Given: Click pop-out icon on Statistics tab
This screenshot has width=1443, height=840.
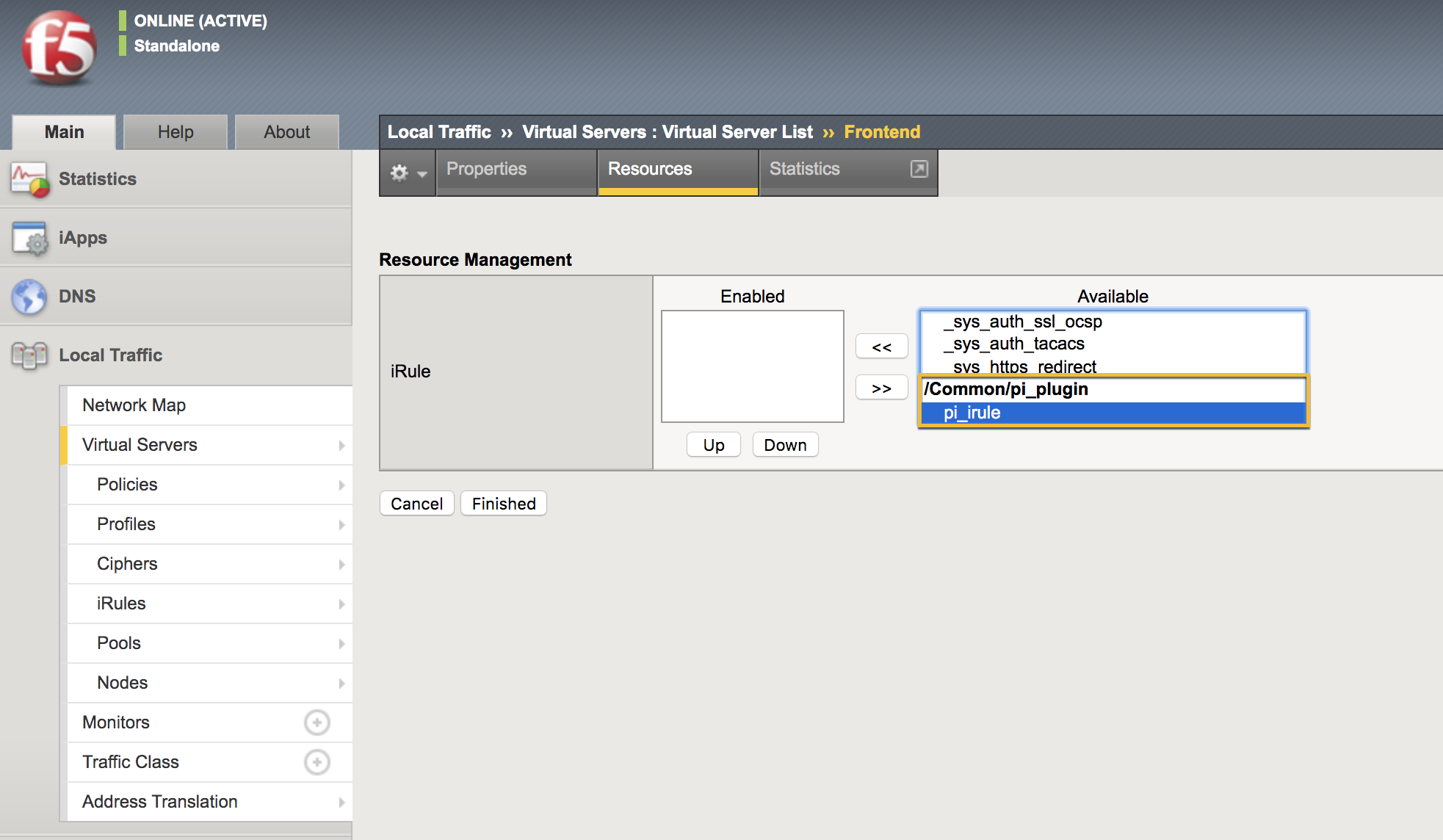Looking at the screenshot, I should pos(919,169).
